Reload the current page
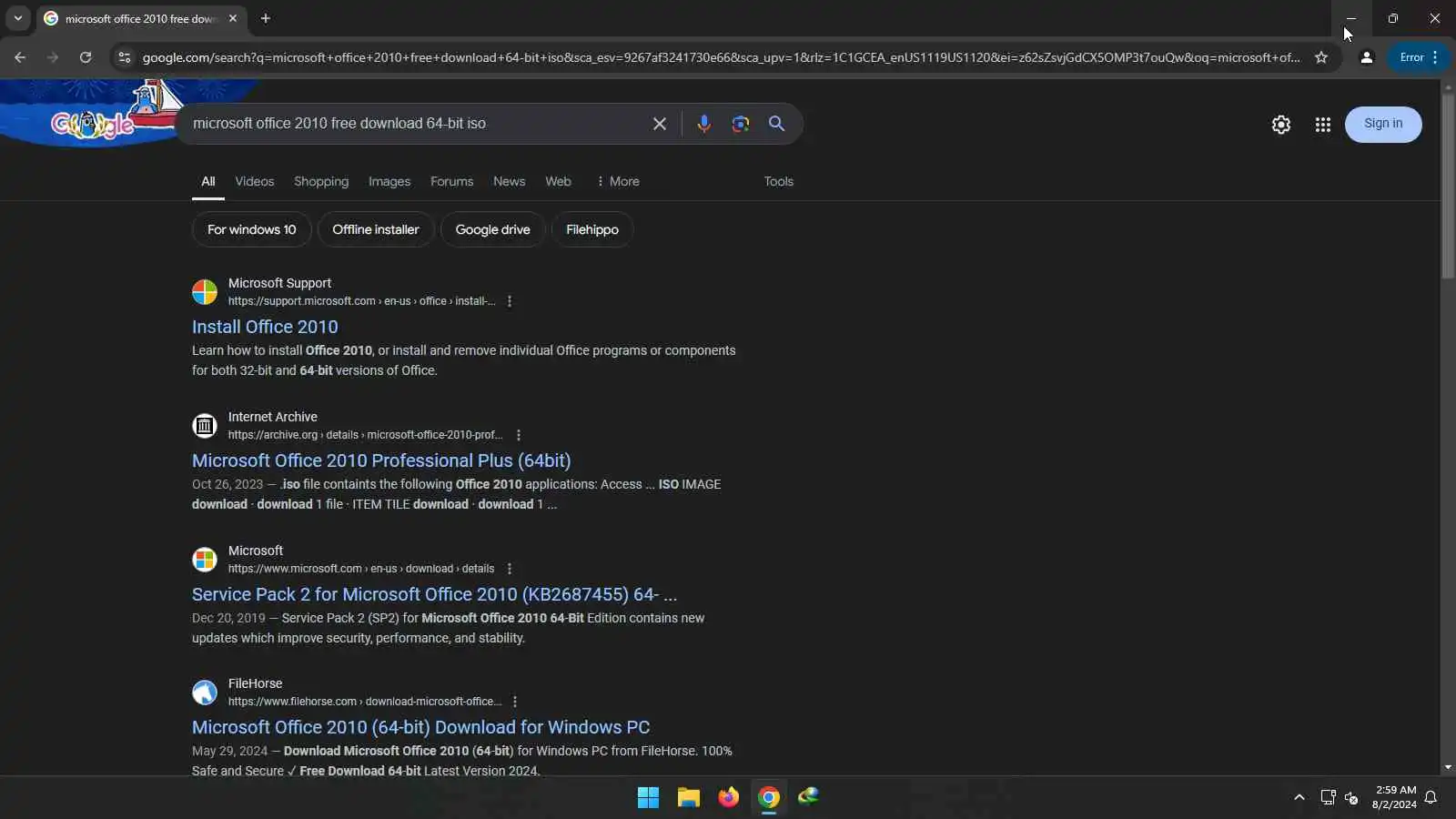 coord(86,57)
